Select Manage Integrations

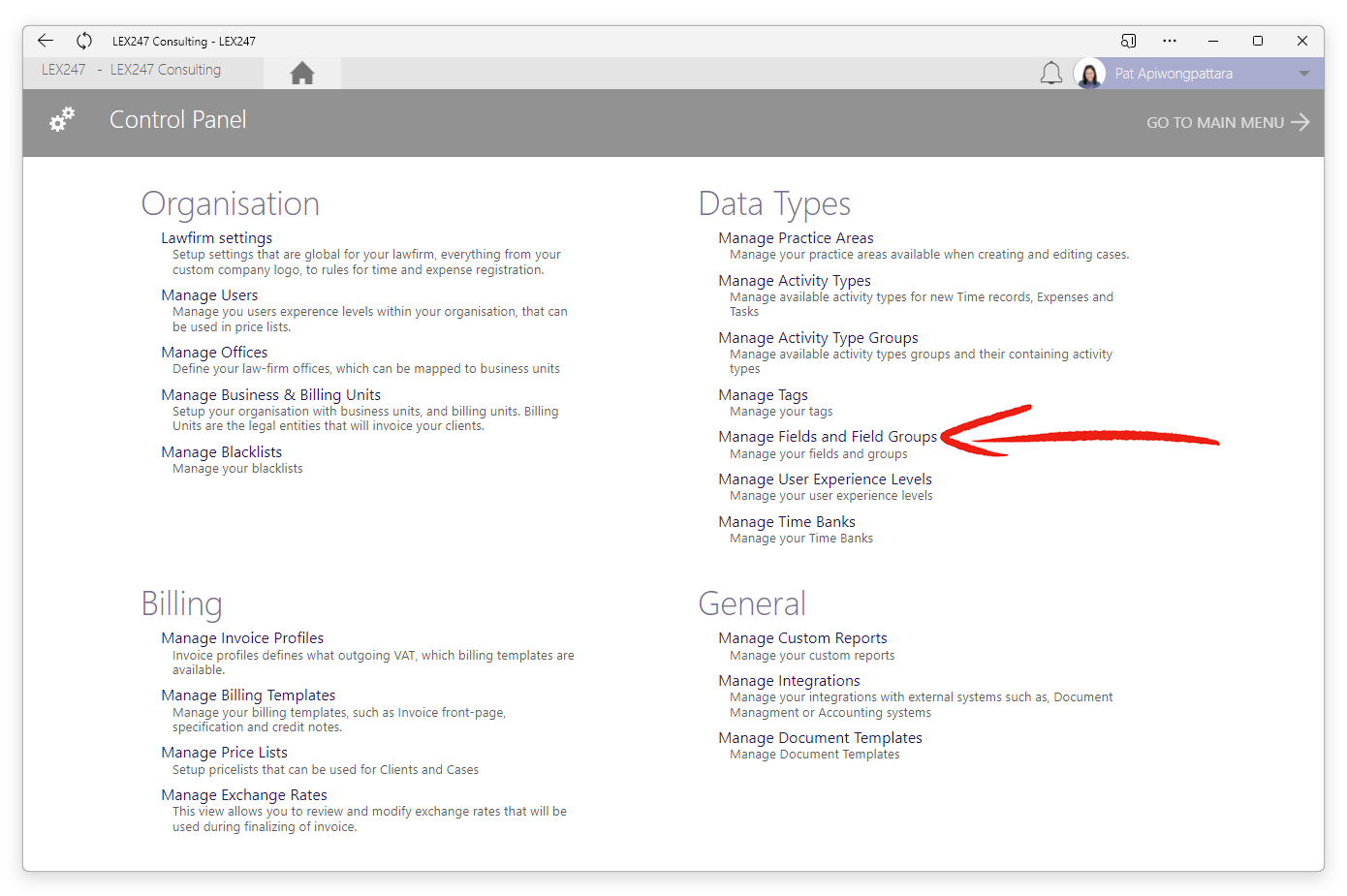pyautogui.click(x=789, y=681)
